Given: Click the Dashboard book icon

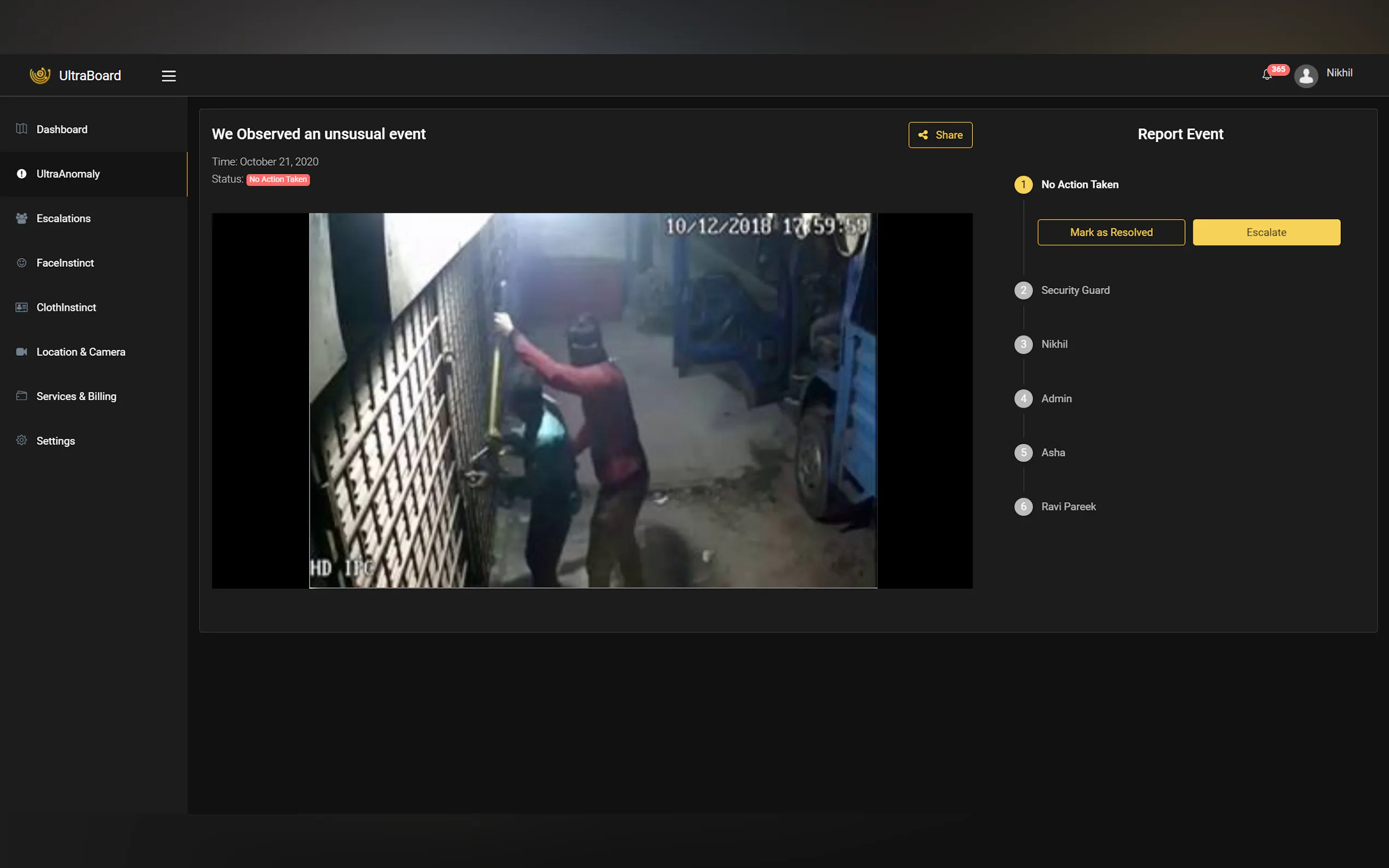Looking at the screenshot, I should [22, 128].
